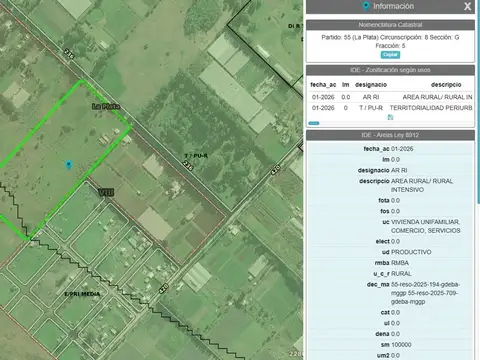Click the dec_ma resolution reference text

coord(425,293)
